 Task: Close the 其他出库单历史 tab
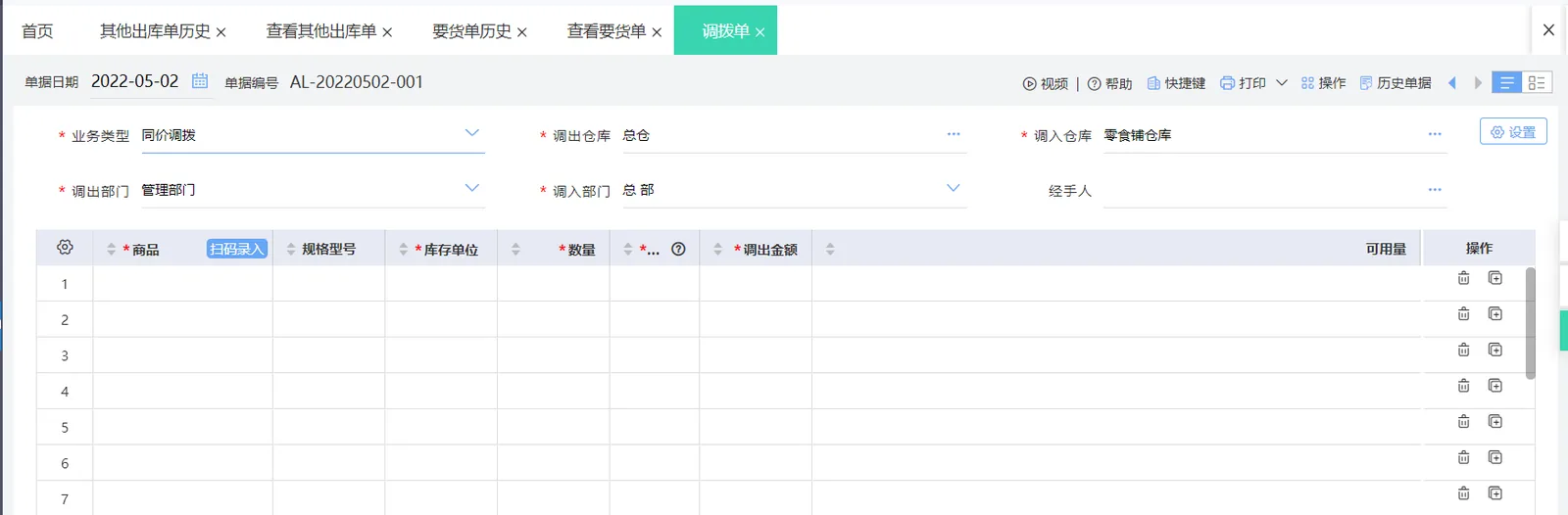coord(221,32)
